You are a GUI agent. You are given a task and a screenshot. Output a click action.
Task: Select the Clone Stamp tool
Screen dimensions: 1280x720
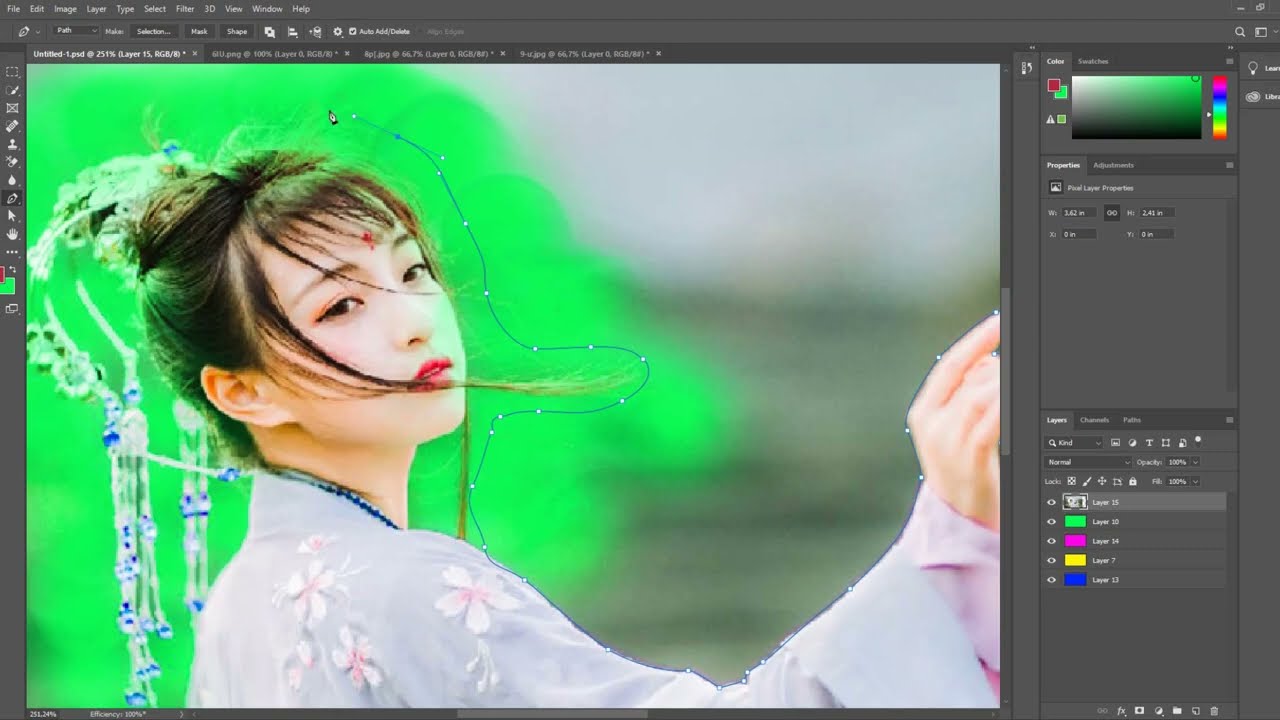tap(12, 144)
